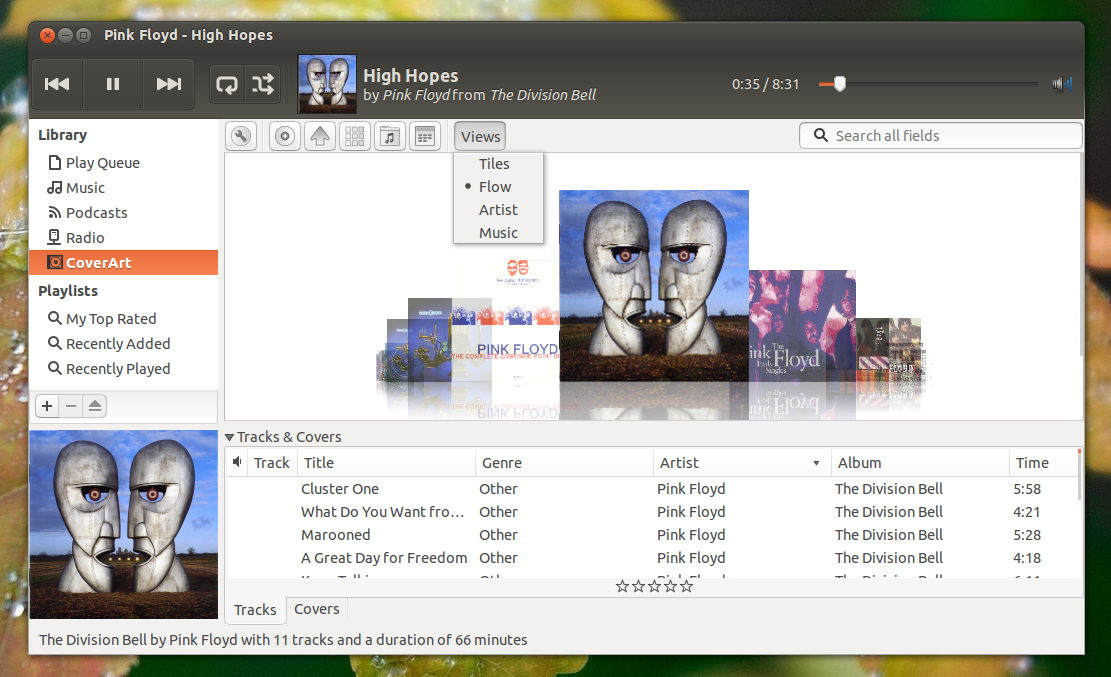The width and height of the screenshot is (1111, 677).
Task: Open My Top Rated playlist
Action: point(123,319)
